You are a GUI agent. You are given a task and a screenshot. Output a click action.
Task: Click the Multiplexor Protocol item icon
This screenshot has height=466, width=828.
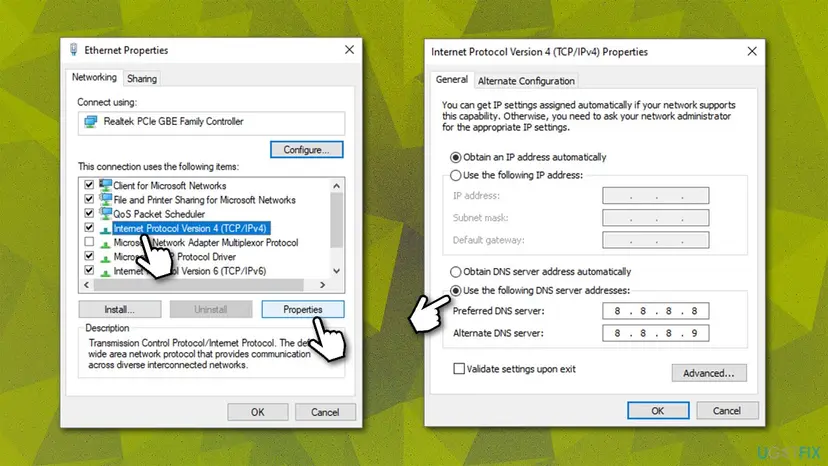click(106, 244)
